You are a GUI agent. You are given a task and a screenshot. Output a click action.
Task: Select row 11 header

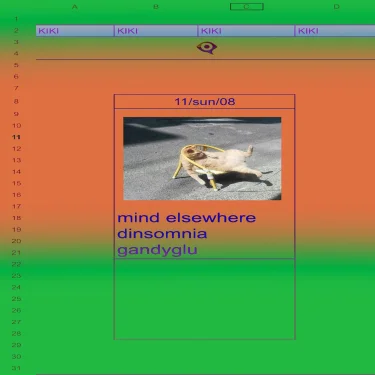[x=16, y=137]
